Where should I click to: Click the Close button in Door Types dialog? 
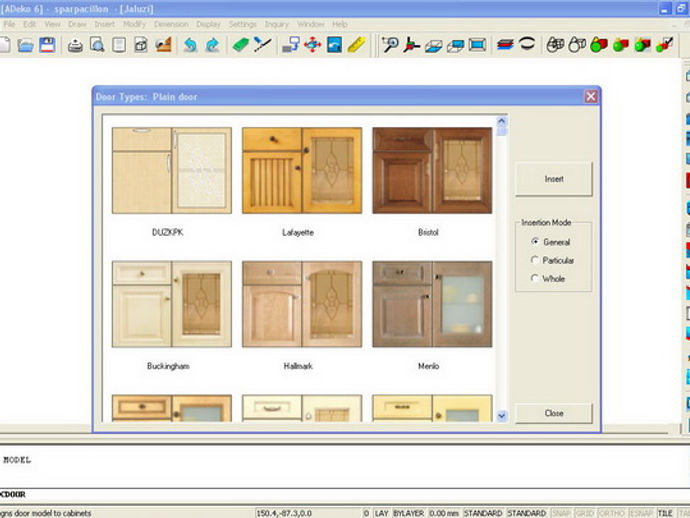click(554, 413)
